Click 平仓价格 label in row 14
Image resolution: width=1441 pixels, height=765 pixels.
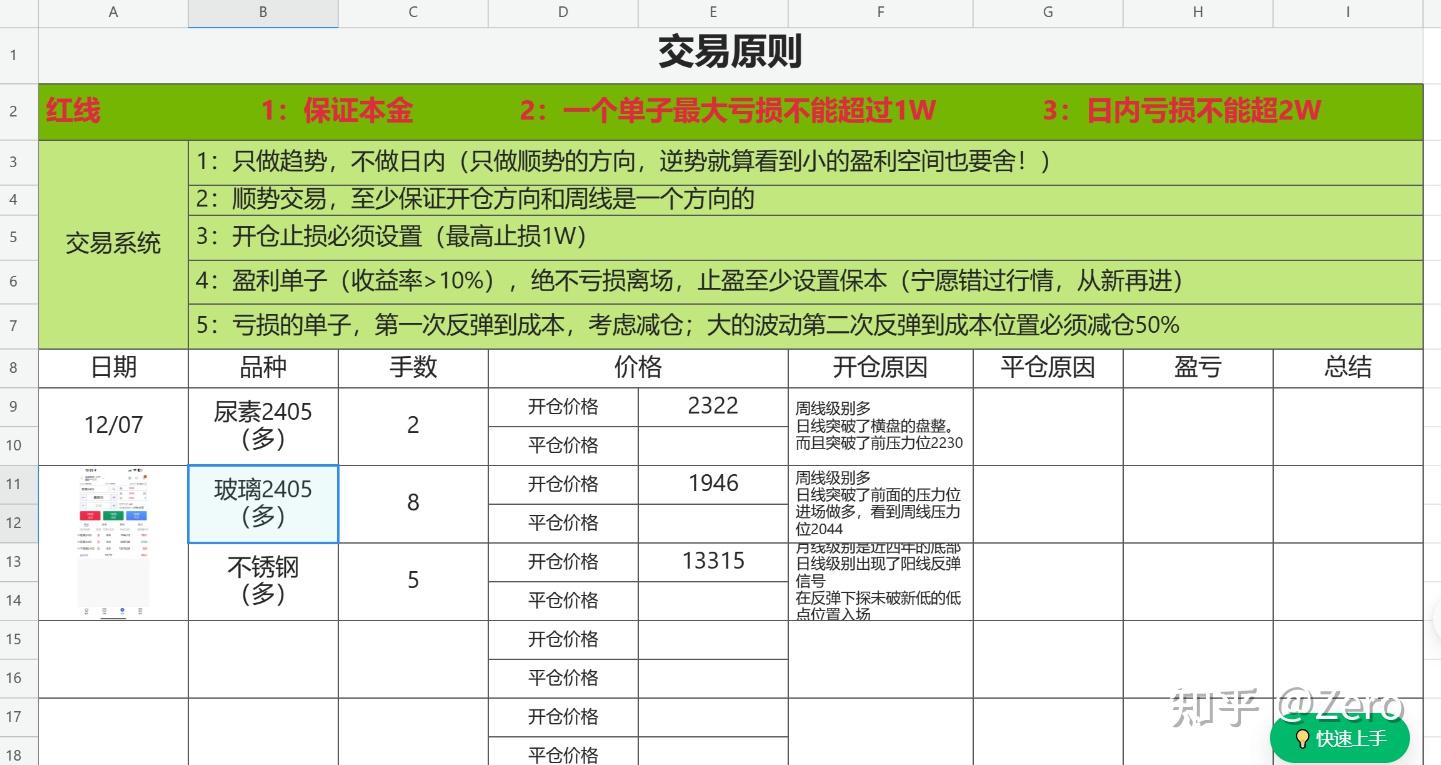point(563,600)
